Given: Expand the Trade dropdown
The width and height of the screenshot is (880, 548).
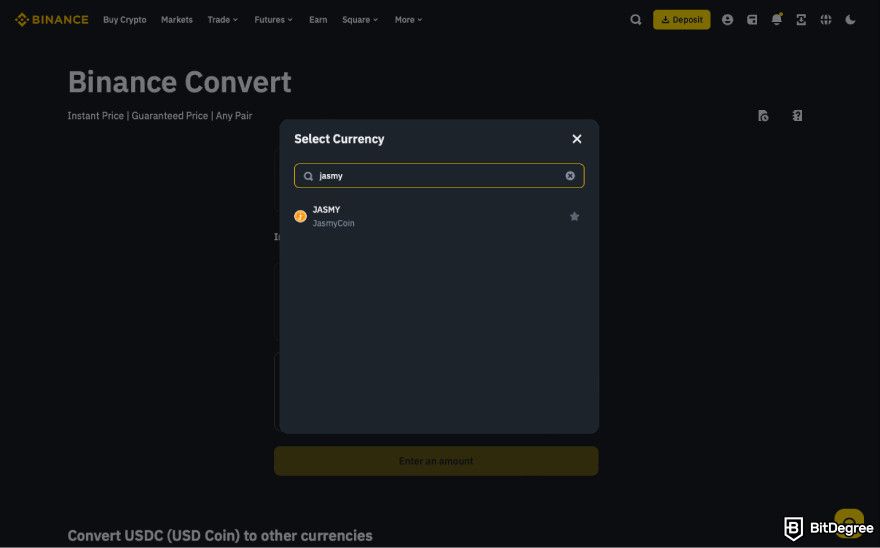Looking at the screenshot, I should click(223, 20).
